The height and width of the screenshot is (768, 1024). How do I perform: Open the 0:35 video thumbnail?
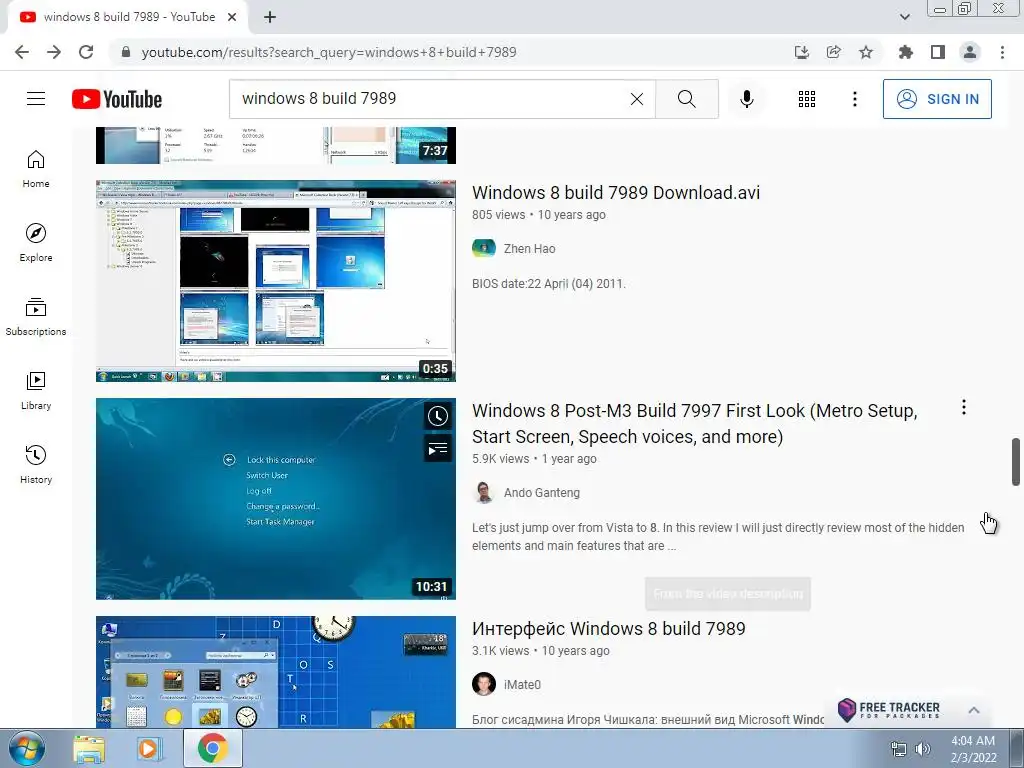point(276,281)
